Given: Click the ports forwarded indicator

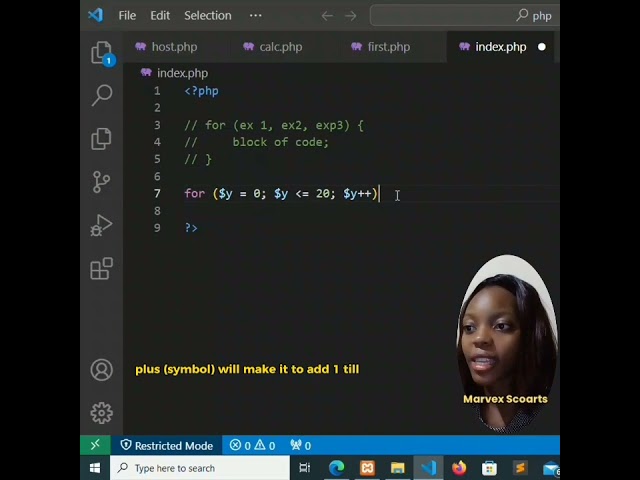Looking at the screenshot, I should click(301, 445).
